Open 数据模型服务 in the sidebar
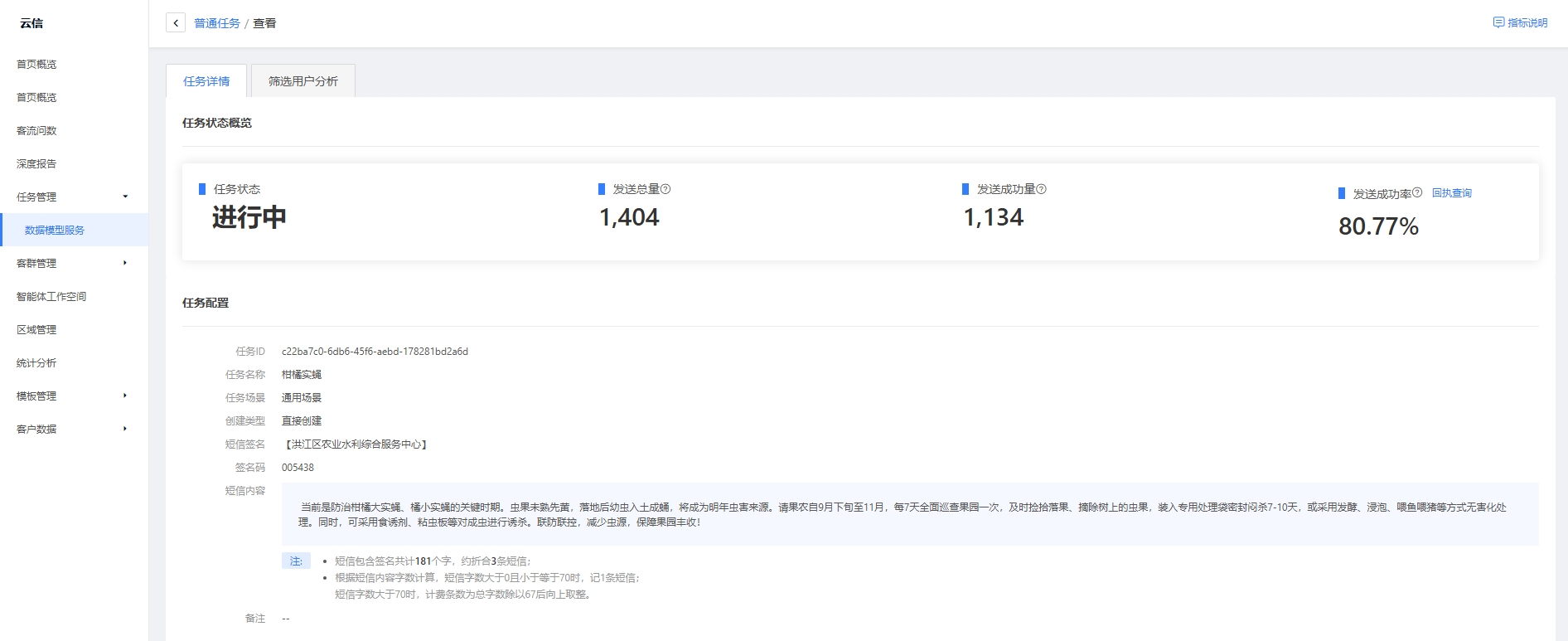 (55, 230)
